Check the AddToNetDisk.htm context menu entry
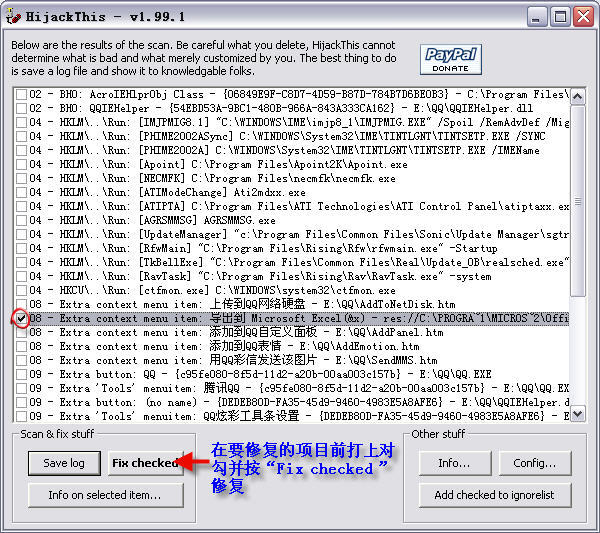 (21, 305)
